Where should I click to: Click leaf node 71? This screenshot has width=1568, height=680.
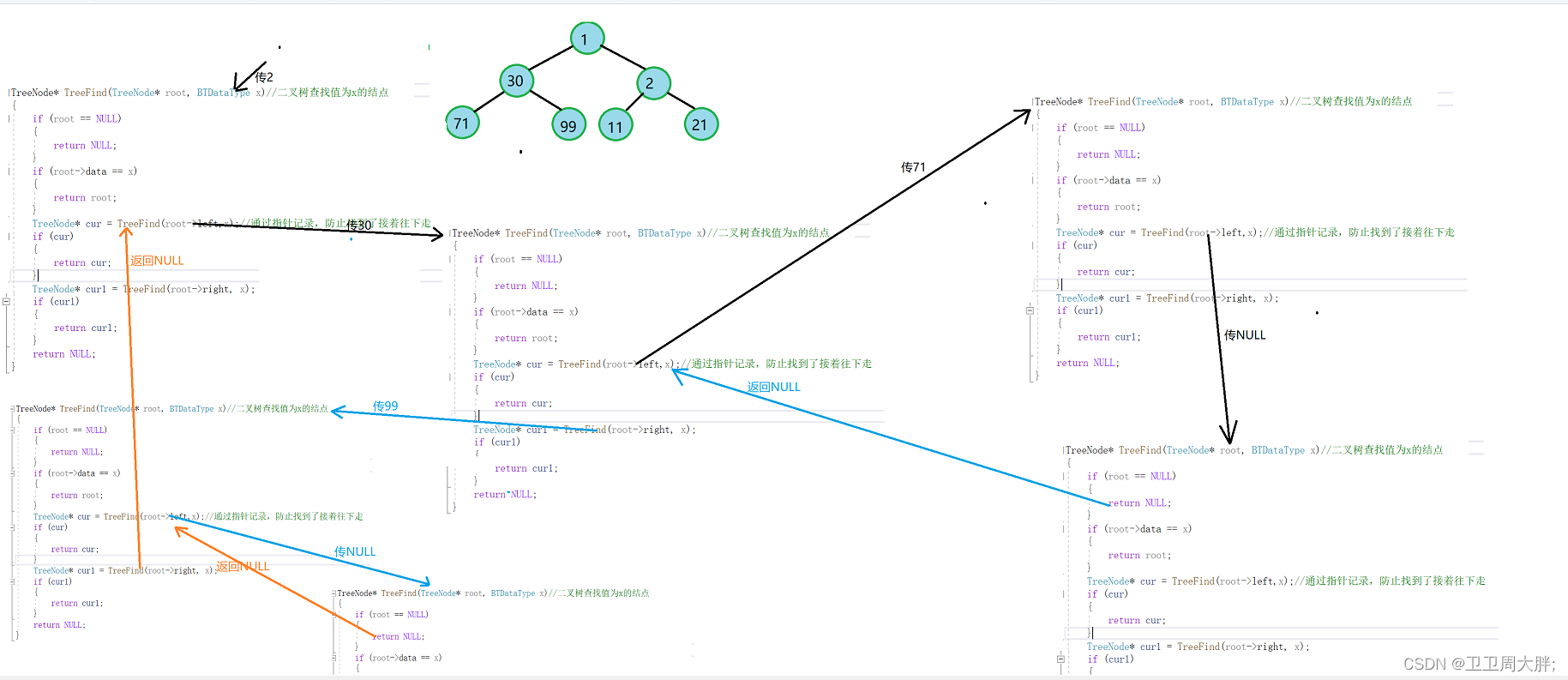[462, 123]
